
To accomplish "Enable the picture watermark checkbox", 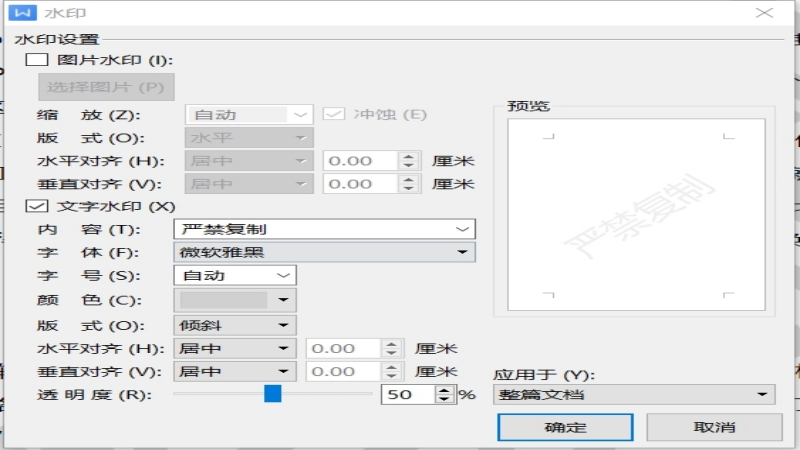I will [x=37, y=60].
